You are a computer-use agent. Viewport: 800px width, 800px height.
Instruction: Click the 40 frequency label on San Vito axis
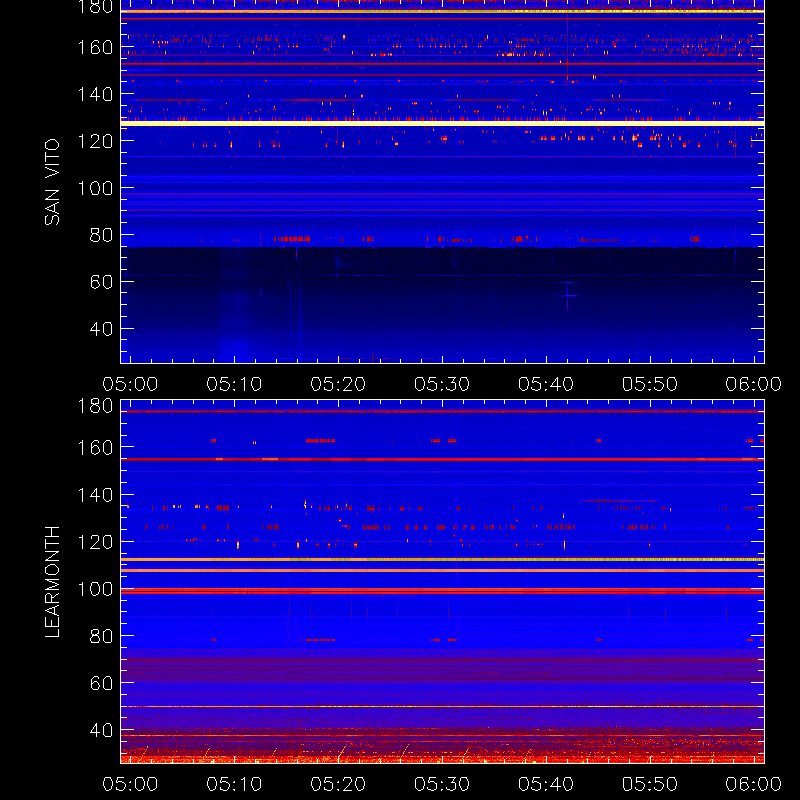click(x=101, y=329)
